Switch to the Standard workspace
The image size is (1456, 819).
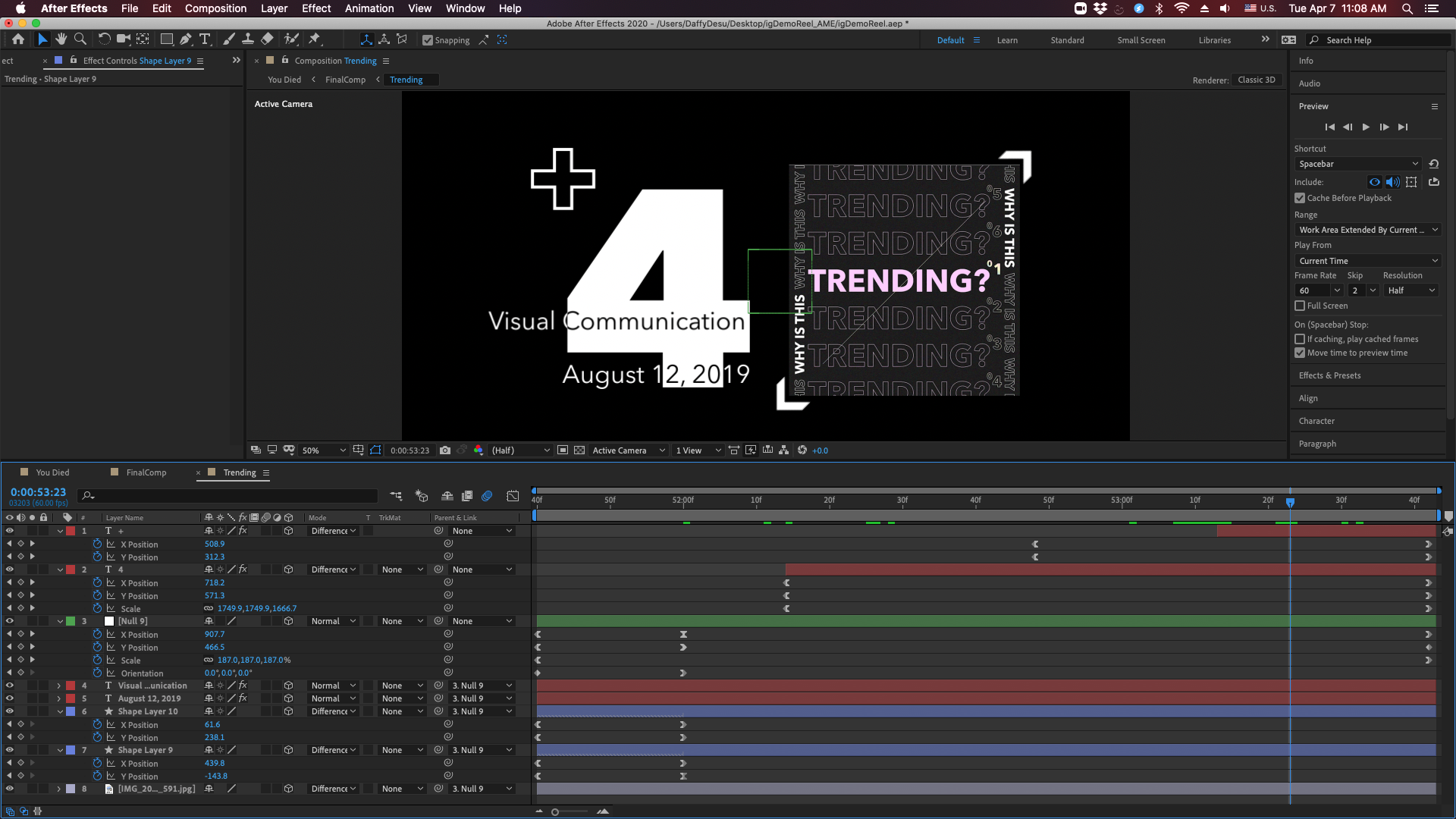[x=1067, y=40]
